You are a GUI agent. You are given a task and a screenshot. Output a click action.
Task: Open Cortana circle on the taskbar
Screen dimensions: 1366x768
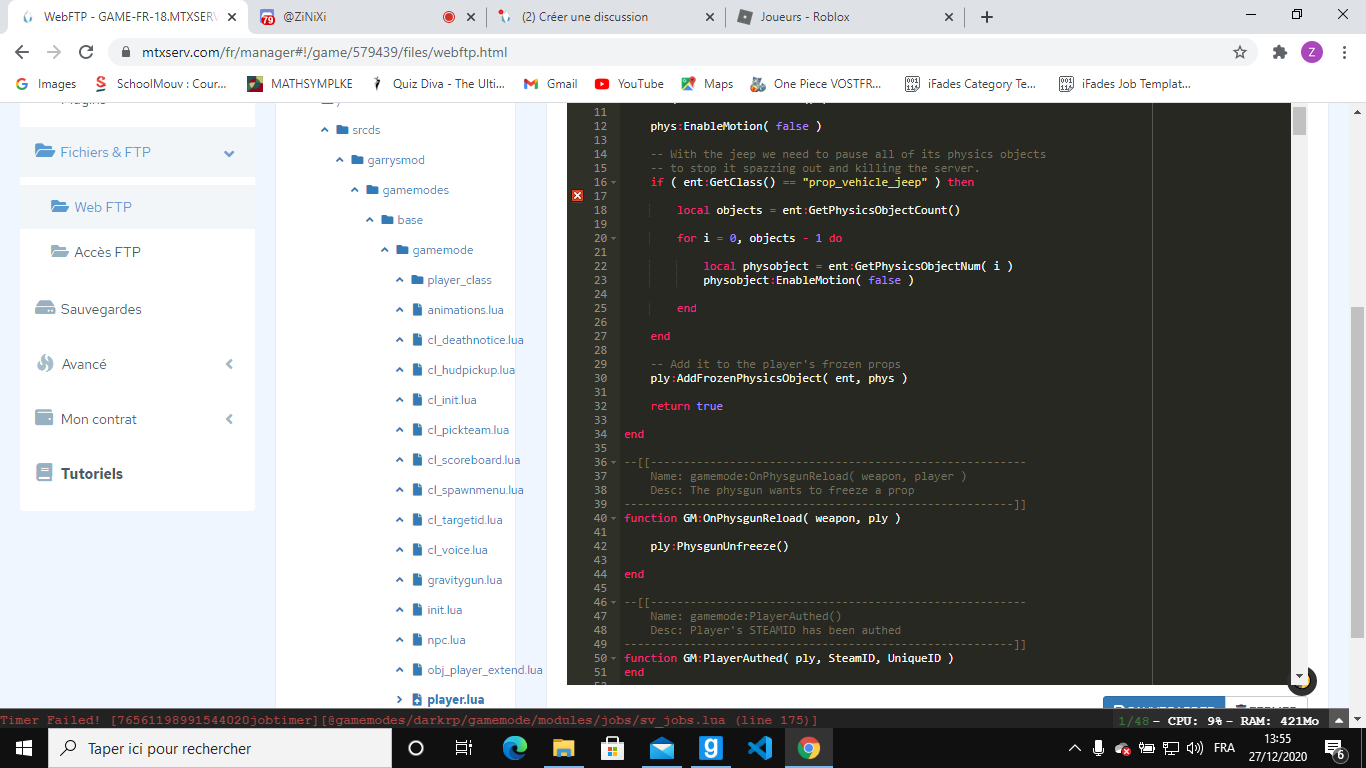[x=416, y=748]
